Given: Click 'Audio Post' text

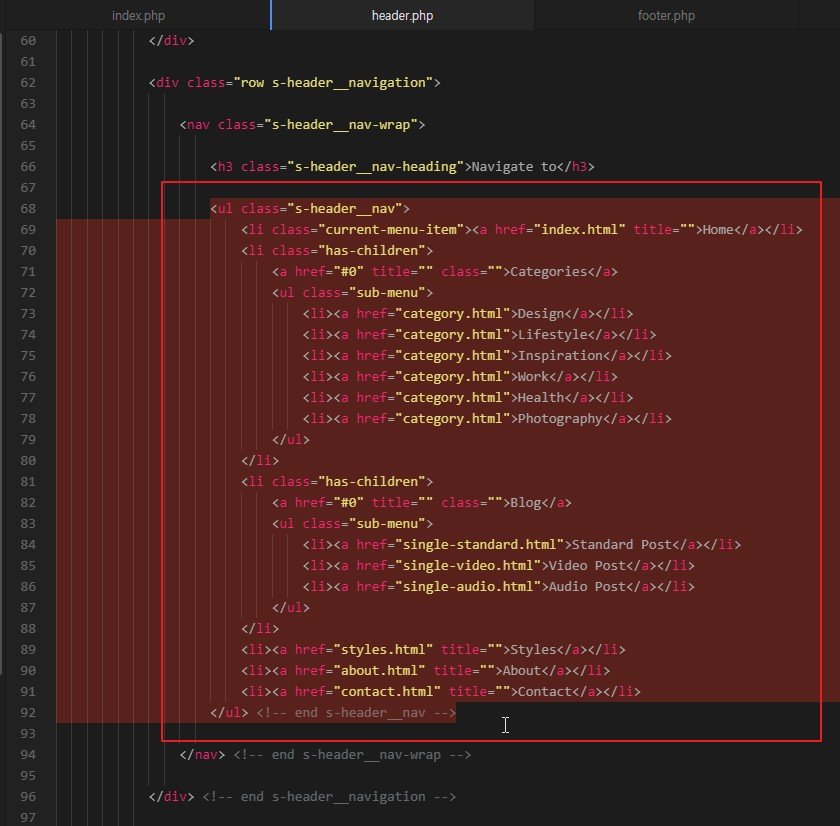Looking at the screenshot, I should [x=587, y=587].
